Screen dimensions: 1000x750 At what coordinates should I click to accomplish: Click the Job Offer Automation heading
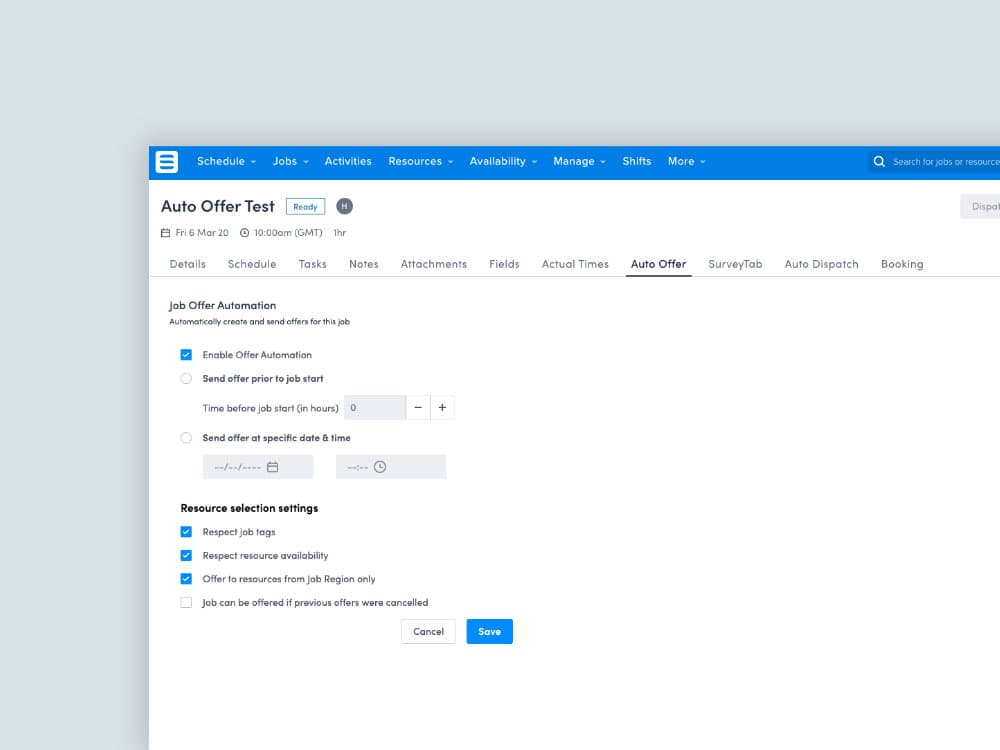click(x=223, y=305)
